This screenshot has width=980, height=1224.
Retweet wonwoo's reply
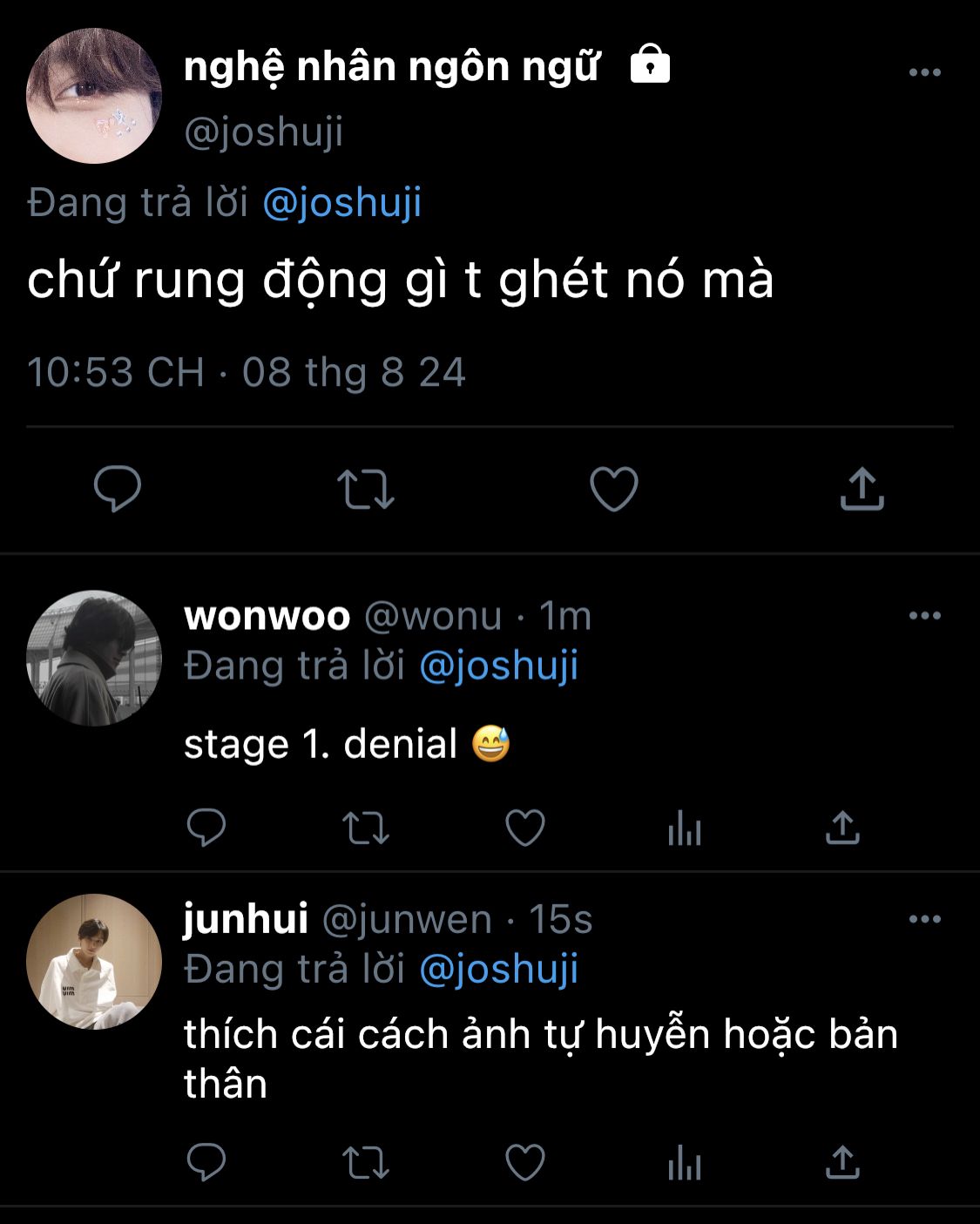coord(366,828)
